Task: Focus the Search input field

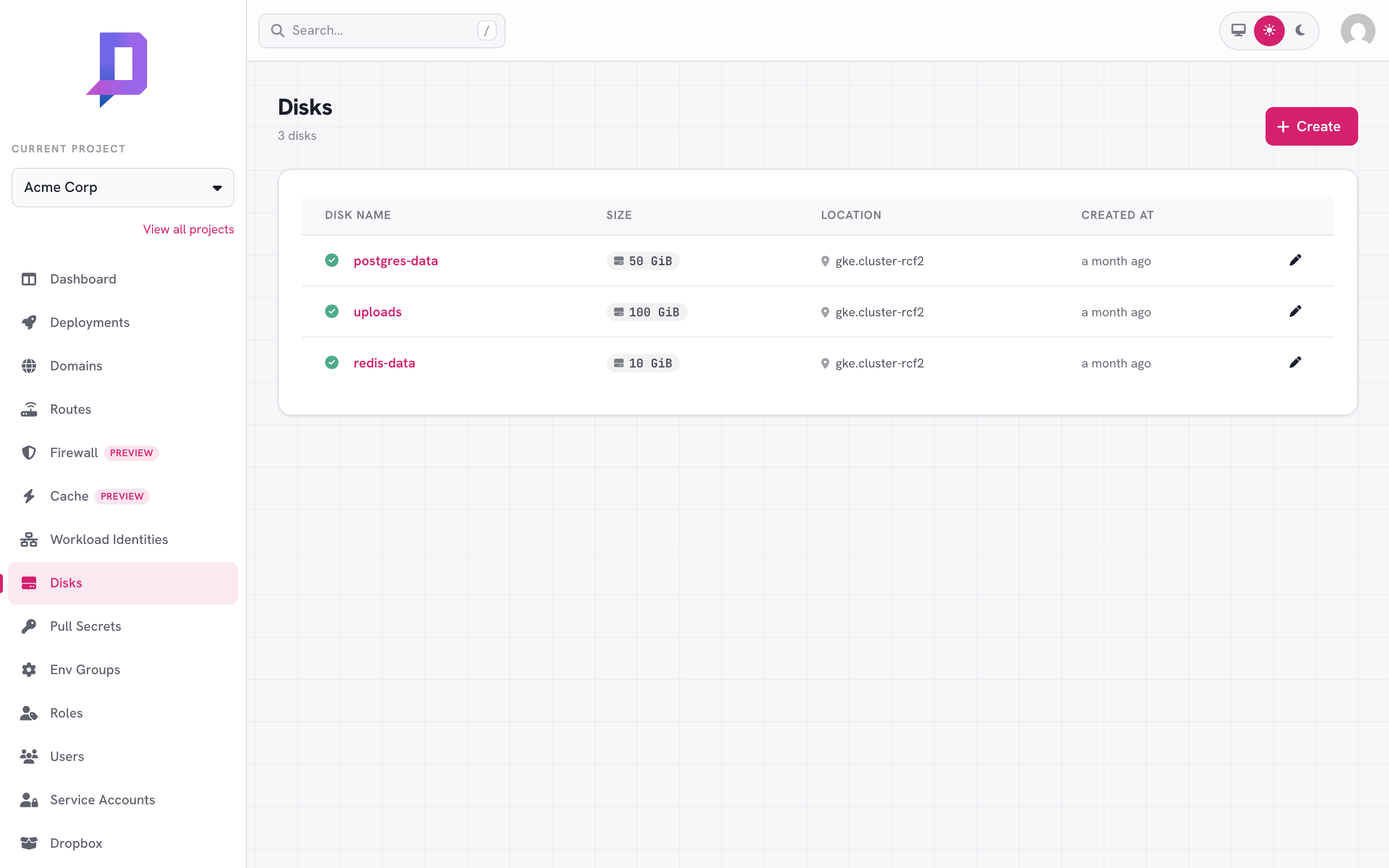Action: click(x=381, y=30)
